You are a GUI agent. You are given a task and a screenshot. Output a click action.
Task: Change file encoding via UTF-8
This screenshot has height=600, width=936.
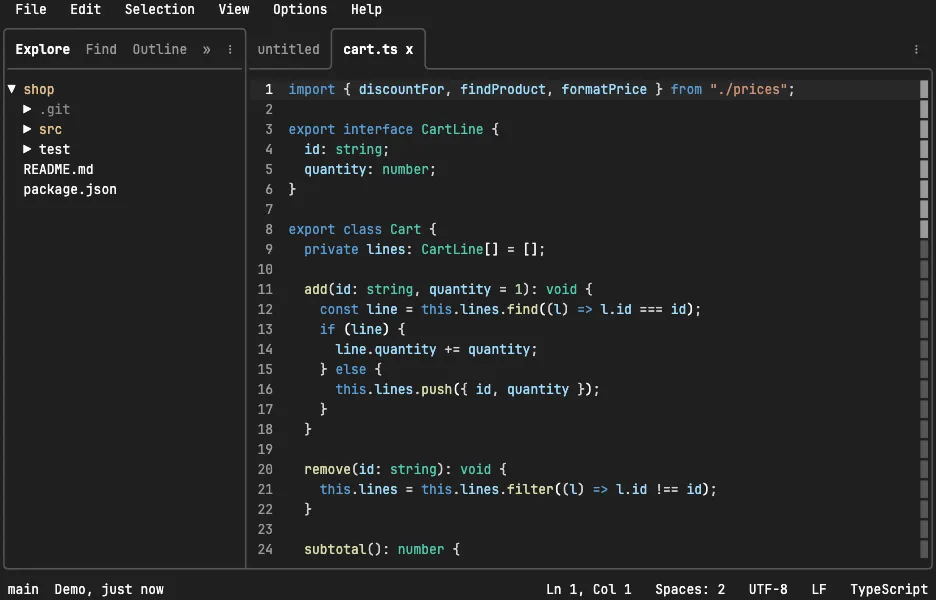point(768,589)
